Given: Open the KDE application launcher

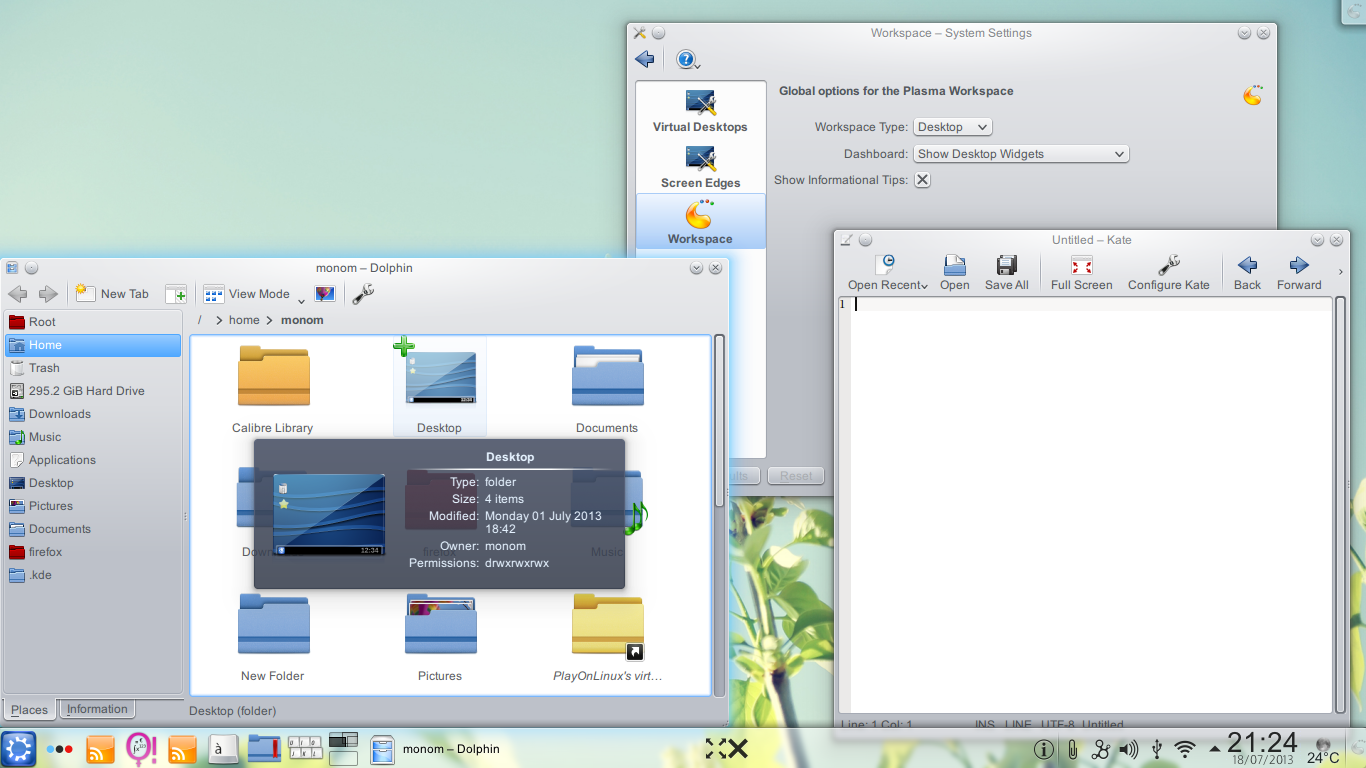Looking at the screenshot, I should pyautogui.click(x=18, y=748).
